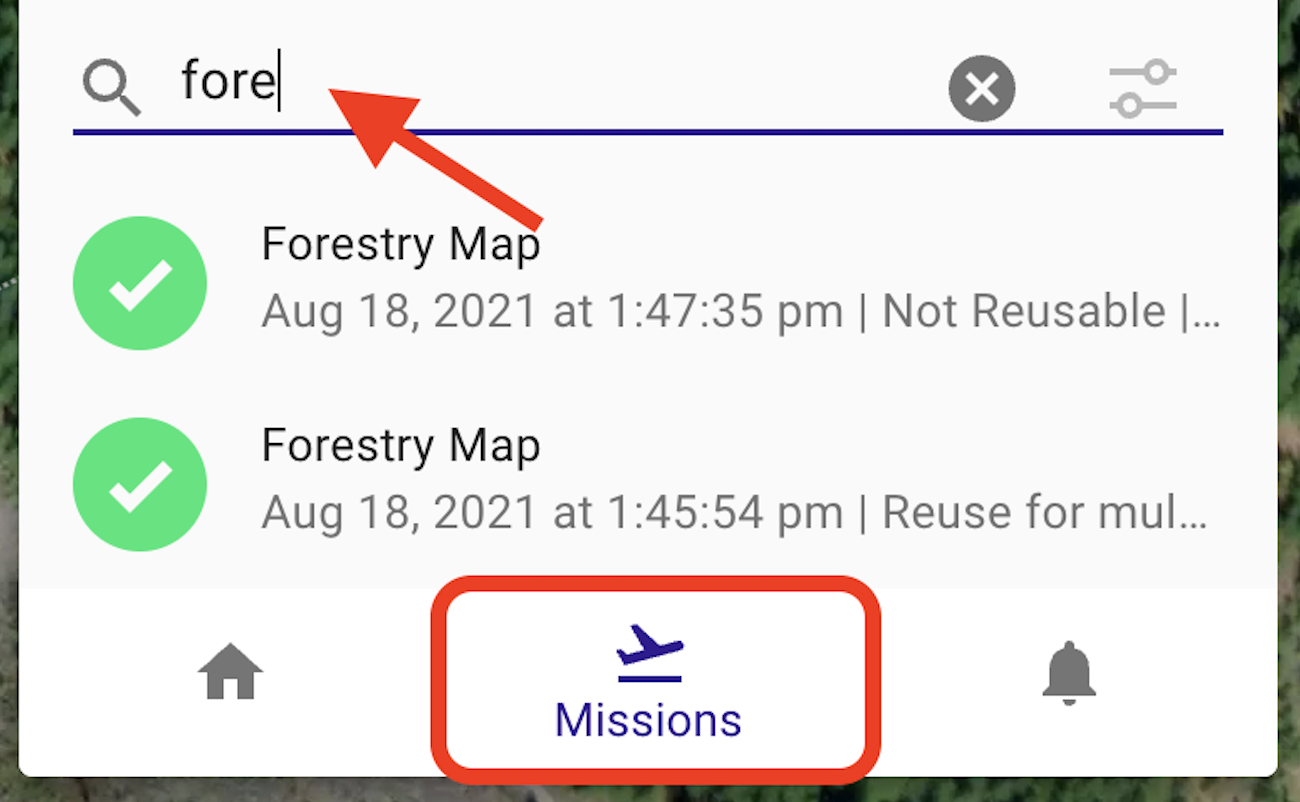This screenshot has height=802, width=1300.
Task: Go to the Home tab icon
Action: click(231, 672)
